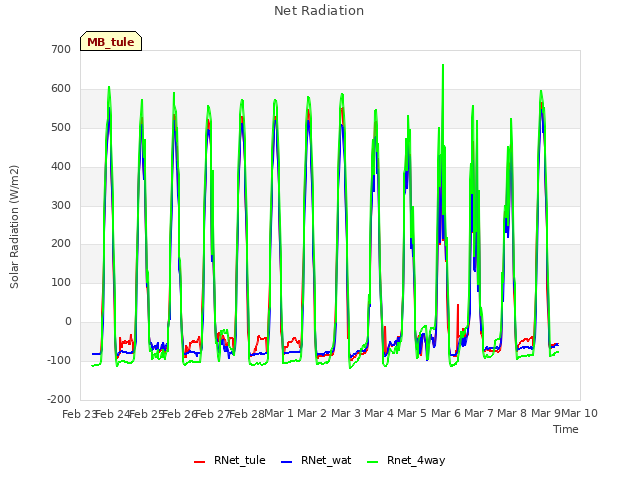The image size is (640, 480).
Task: Click the Mar 5 x-axis date label
Action: click(x=412, y=413)
